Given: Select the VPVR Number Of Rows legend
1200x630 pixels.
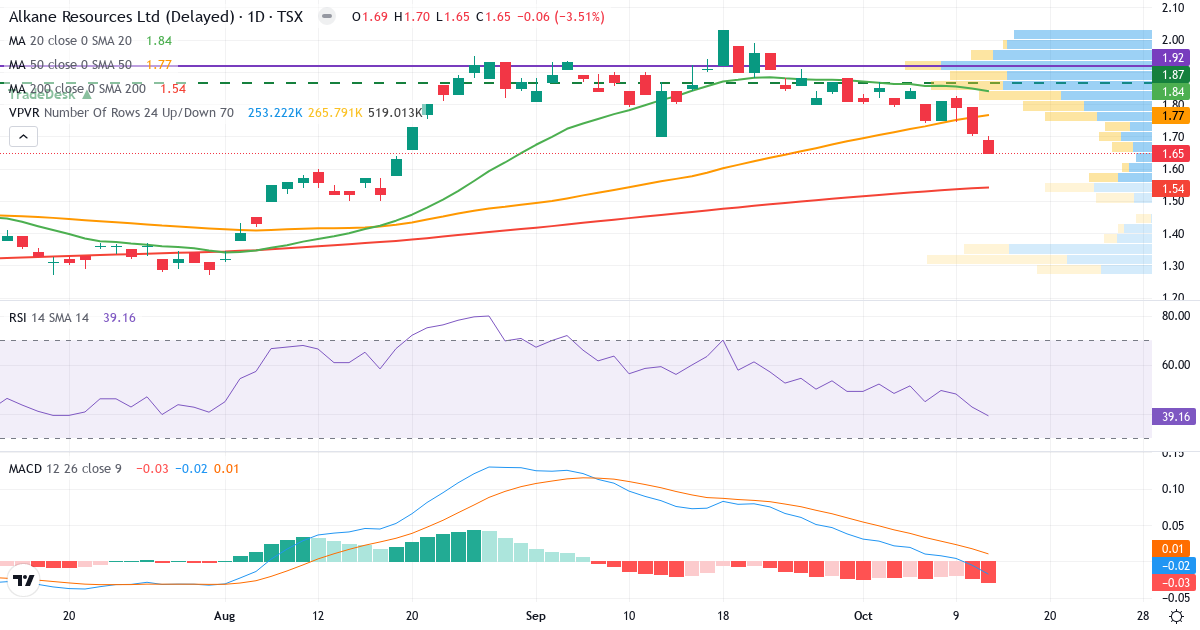Looking at the screenshot, I should 121,113.
